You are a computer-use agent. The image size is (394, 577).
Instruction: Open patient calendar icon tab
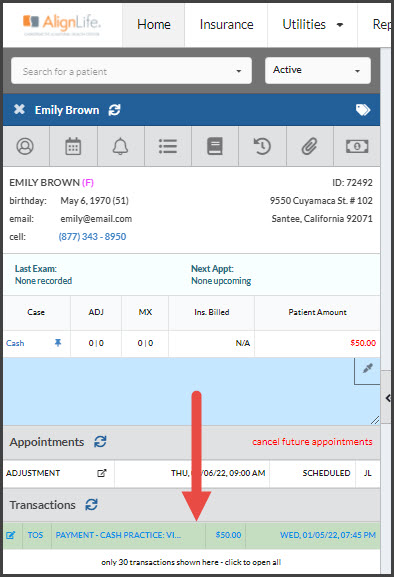pos(73,146)
